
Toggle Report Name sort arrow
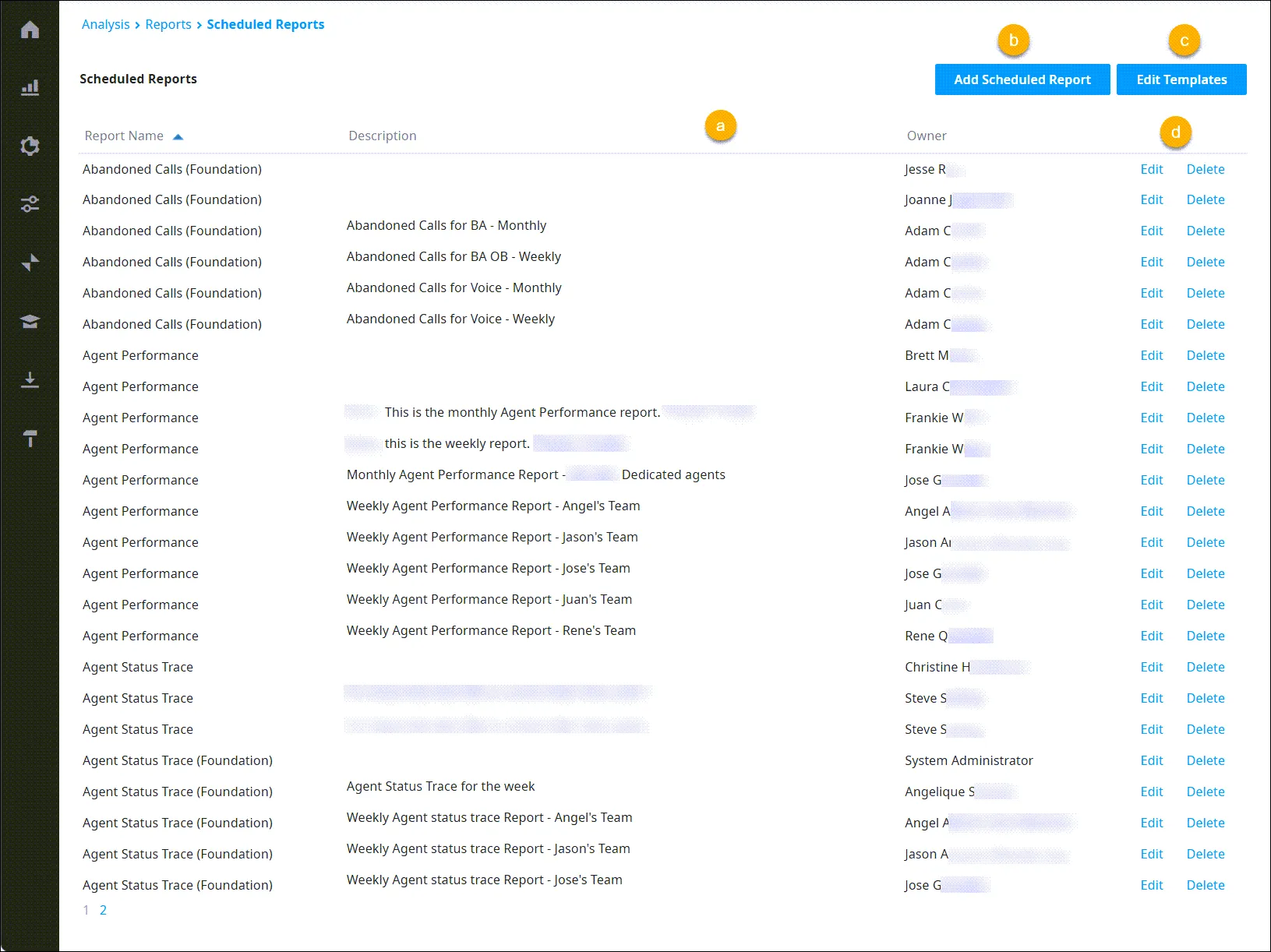(x=178, y=136)
